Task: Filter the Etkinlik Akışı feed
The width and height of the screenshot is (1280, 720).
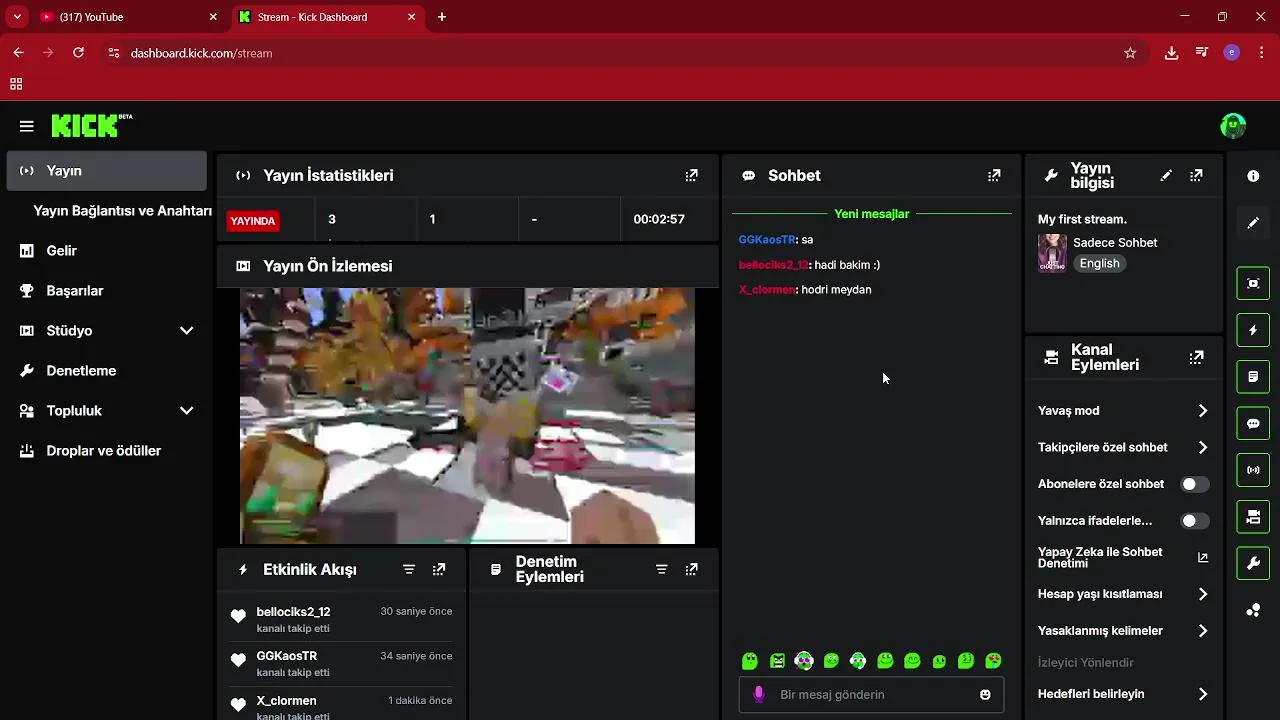Action: [409, 569]
